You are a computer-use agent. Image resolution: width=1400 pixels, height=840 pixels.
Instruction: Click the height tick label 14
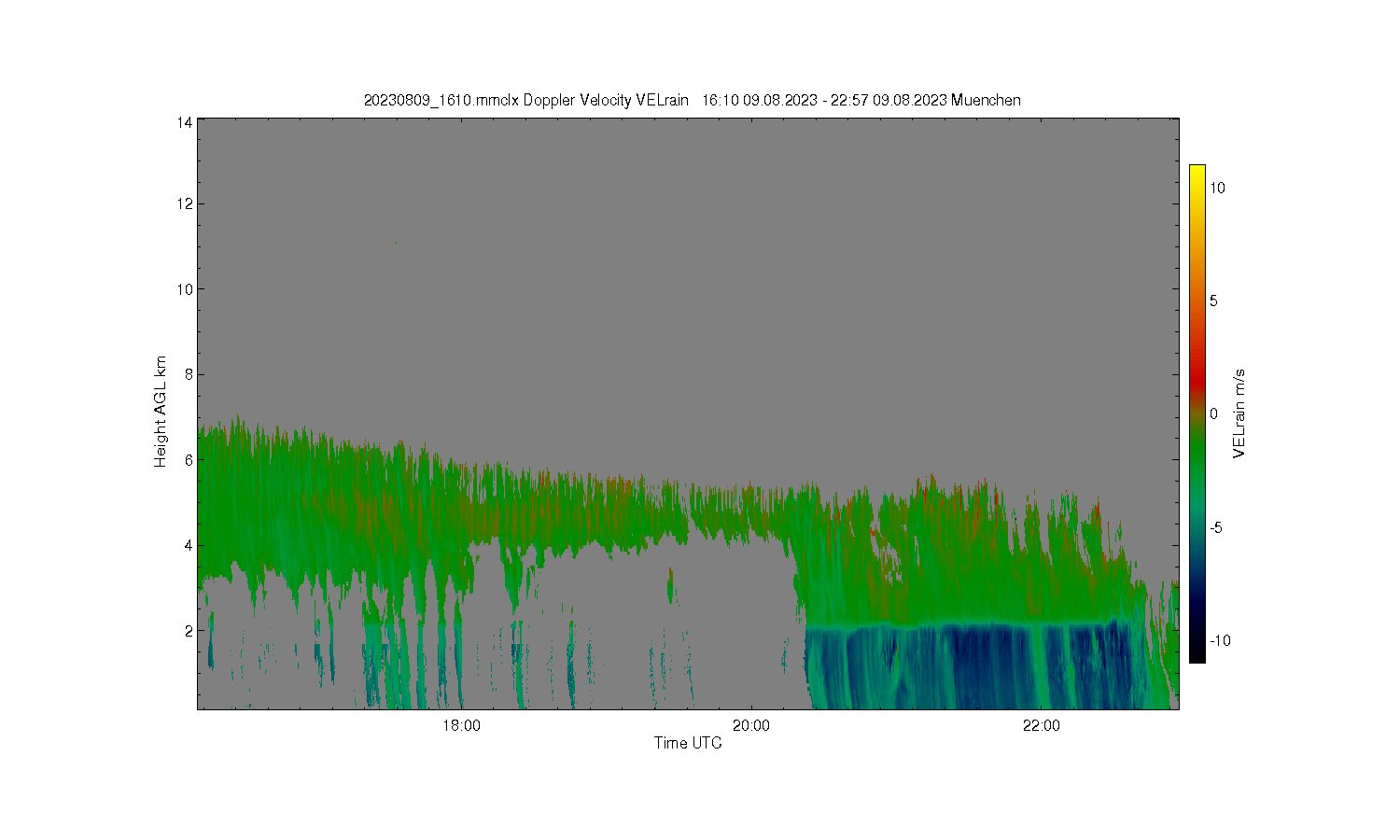[185, 122]
